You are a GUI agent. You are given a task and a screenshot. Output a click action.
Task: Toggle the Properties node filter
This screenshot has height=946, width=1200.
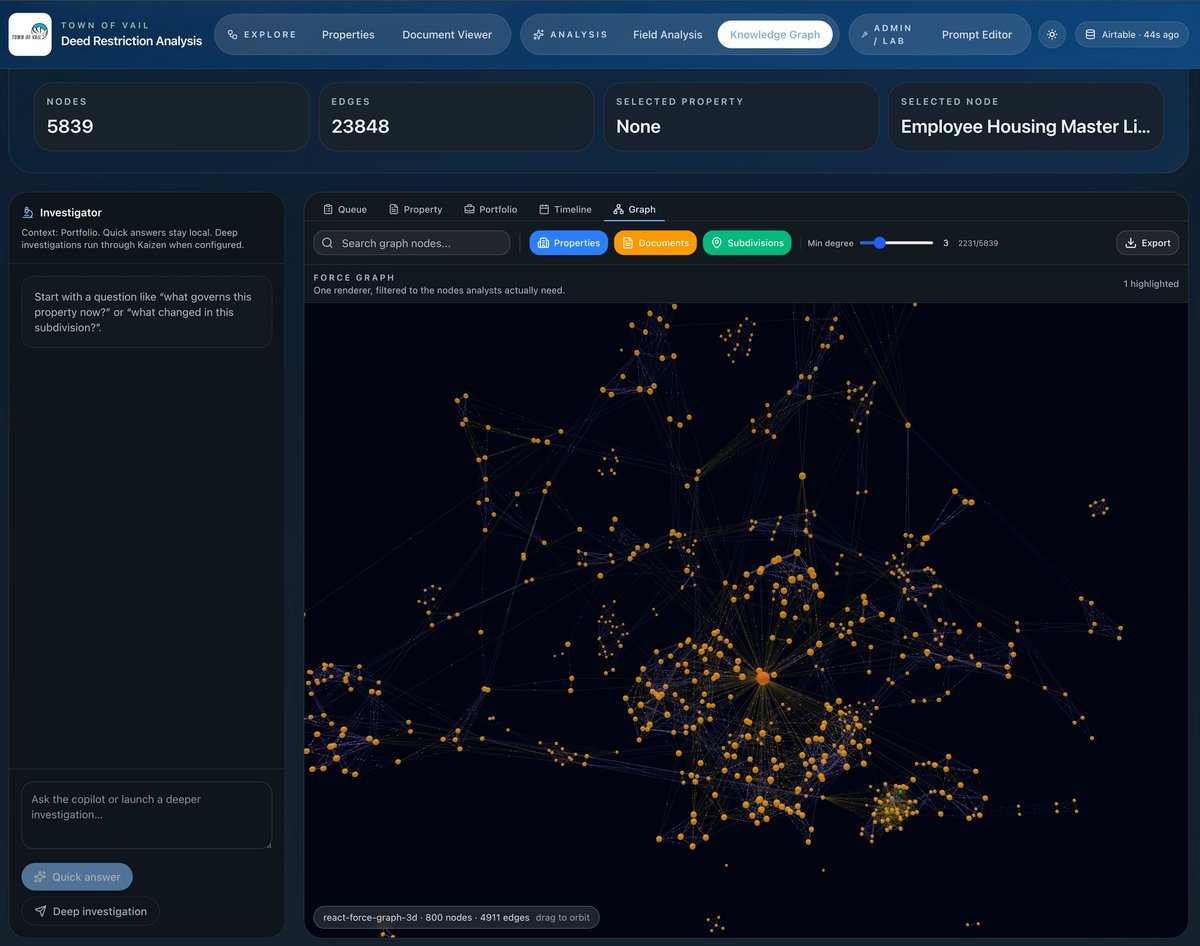coord(569,243)
